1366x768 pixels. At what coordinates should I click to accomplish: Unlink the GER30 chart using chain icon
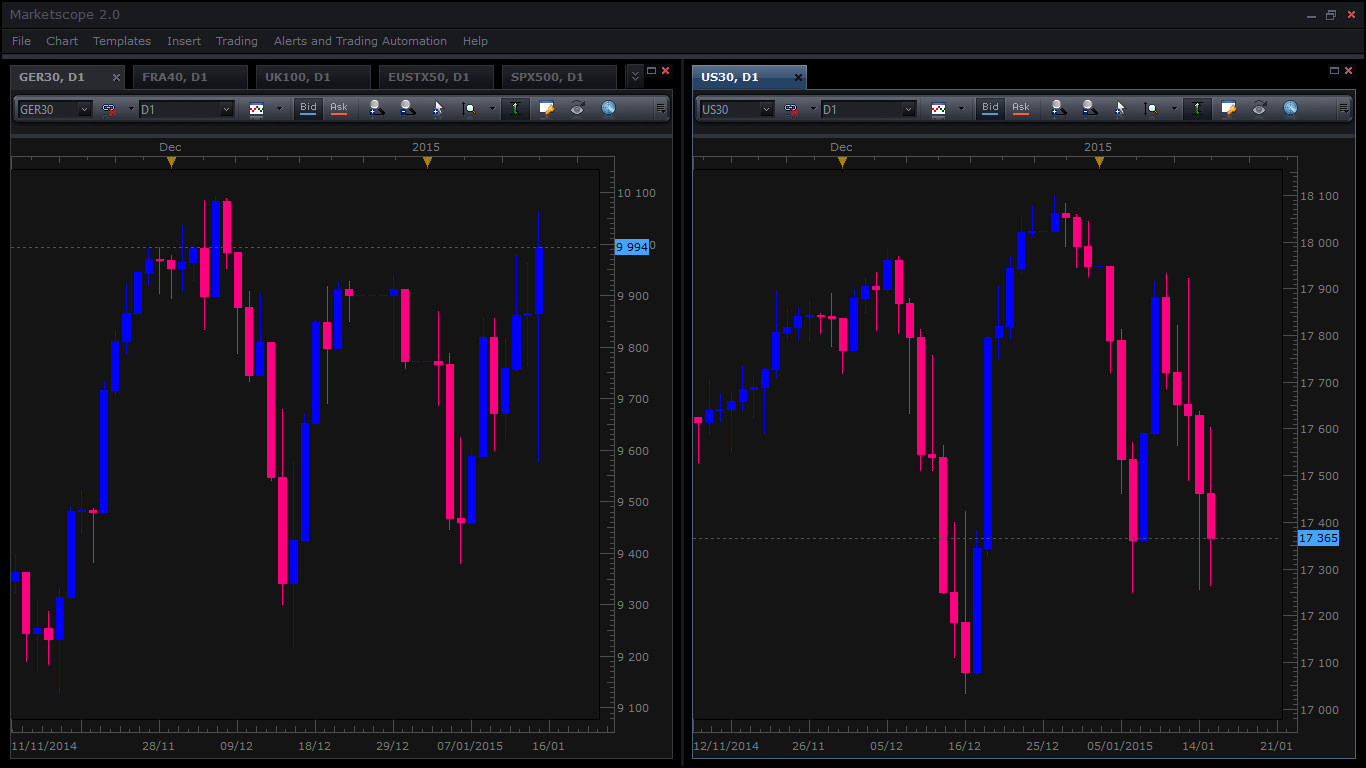click(109, 109)
